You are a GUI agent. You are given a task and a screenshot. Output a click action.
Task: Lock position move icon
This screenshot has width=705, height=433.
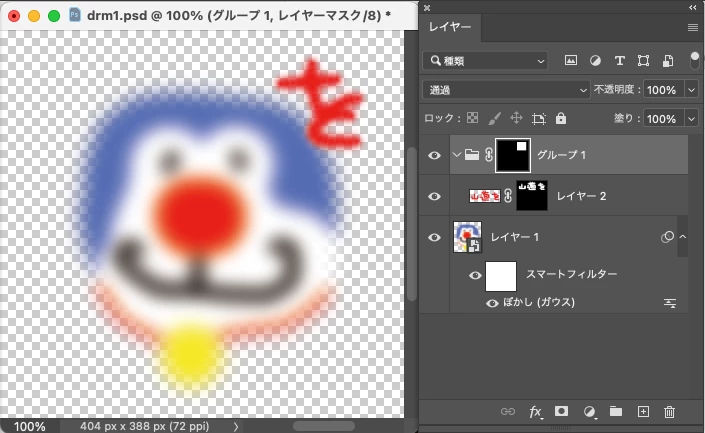coord(516,118)
